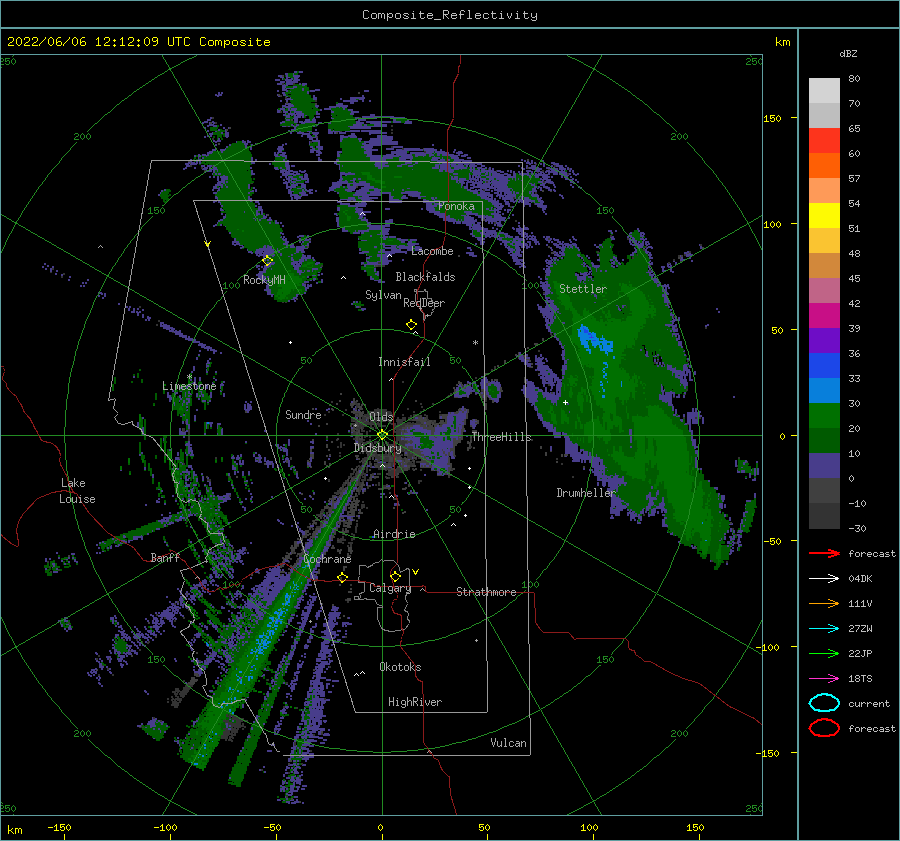Click the Sylvan label
The width and height of the screenshot is (900, 841).
(383, 295)
